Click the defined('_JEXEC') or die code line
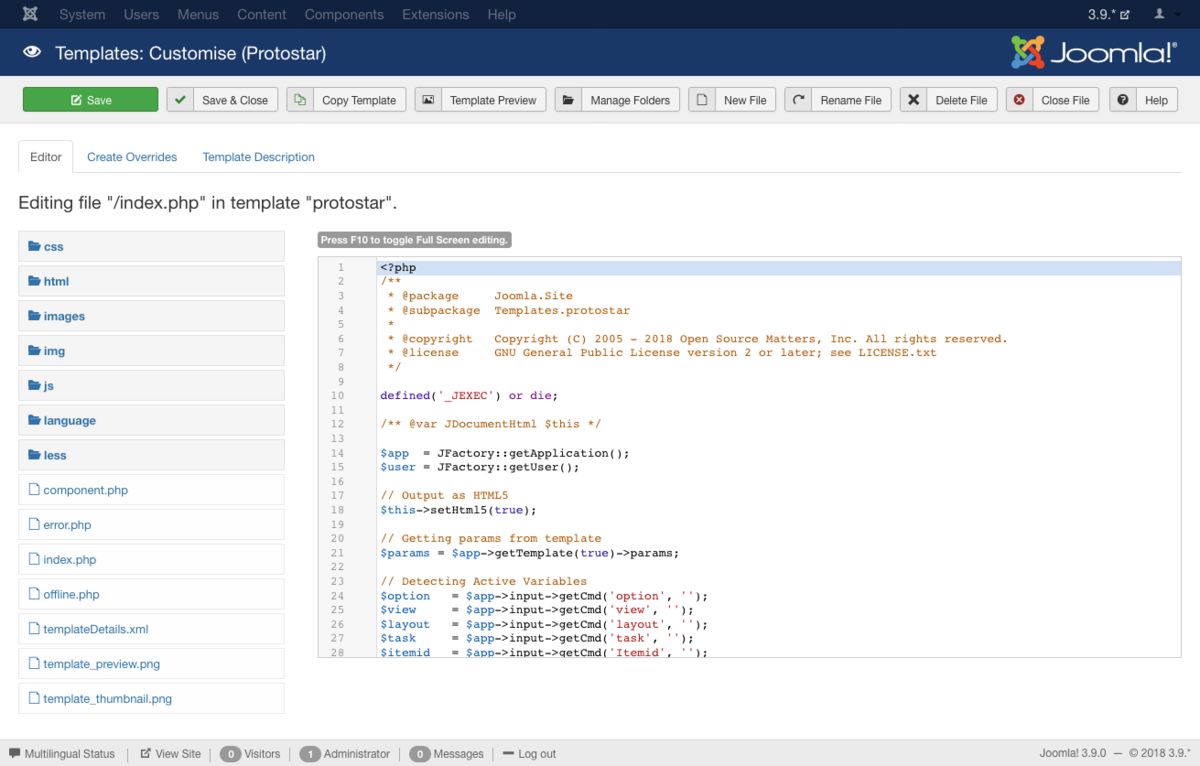The width and height of the screenshot is (1200, 766). [x=469, y=395]
